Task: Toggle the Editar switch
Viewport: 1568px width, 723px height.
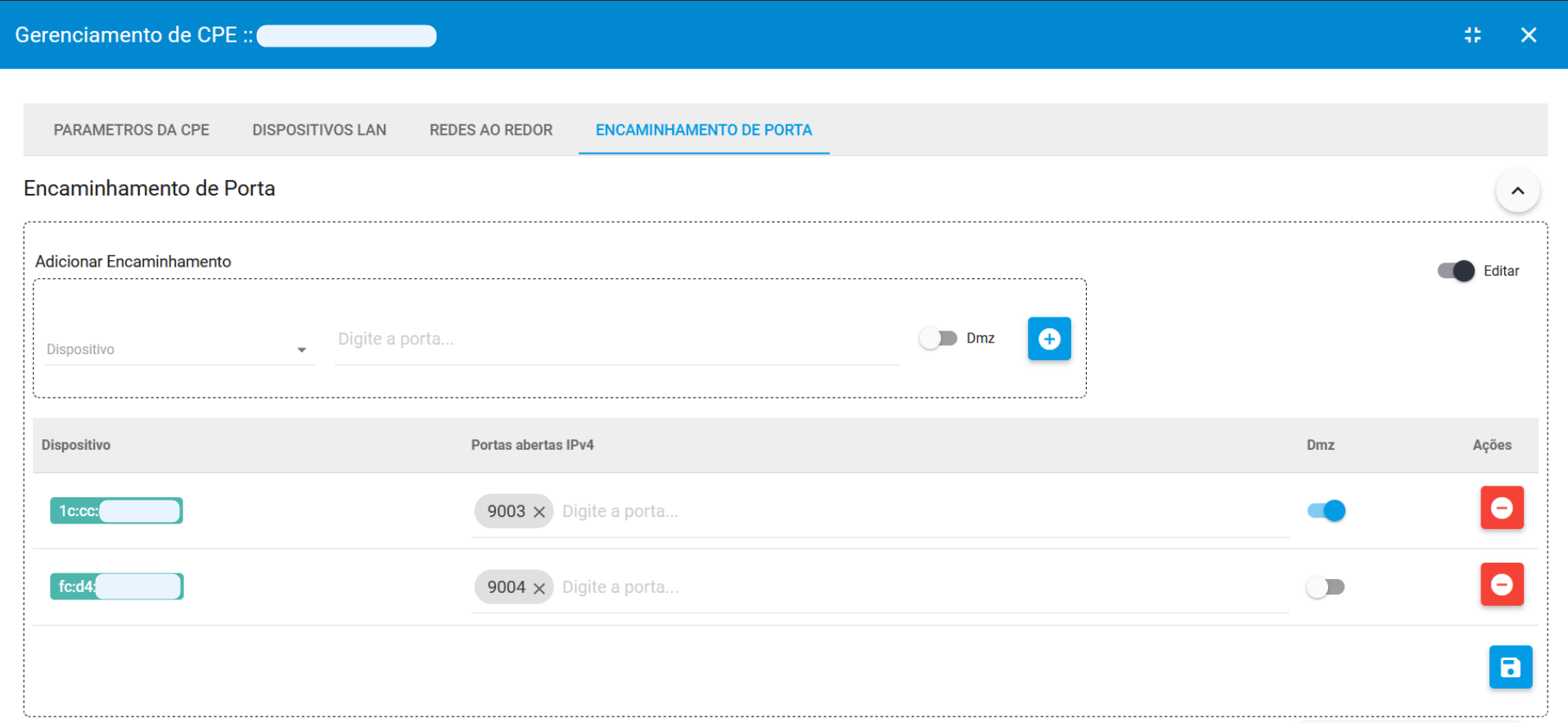Action: tap(1455, 271)
